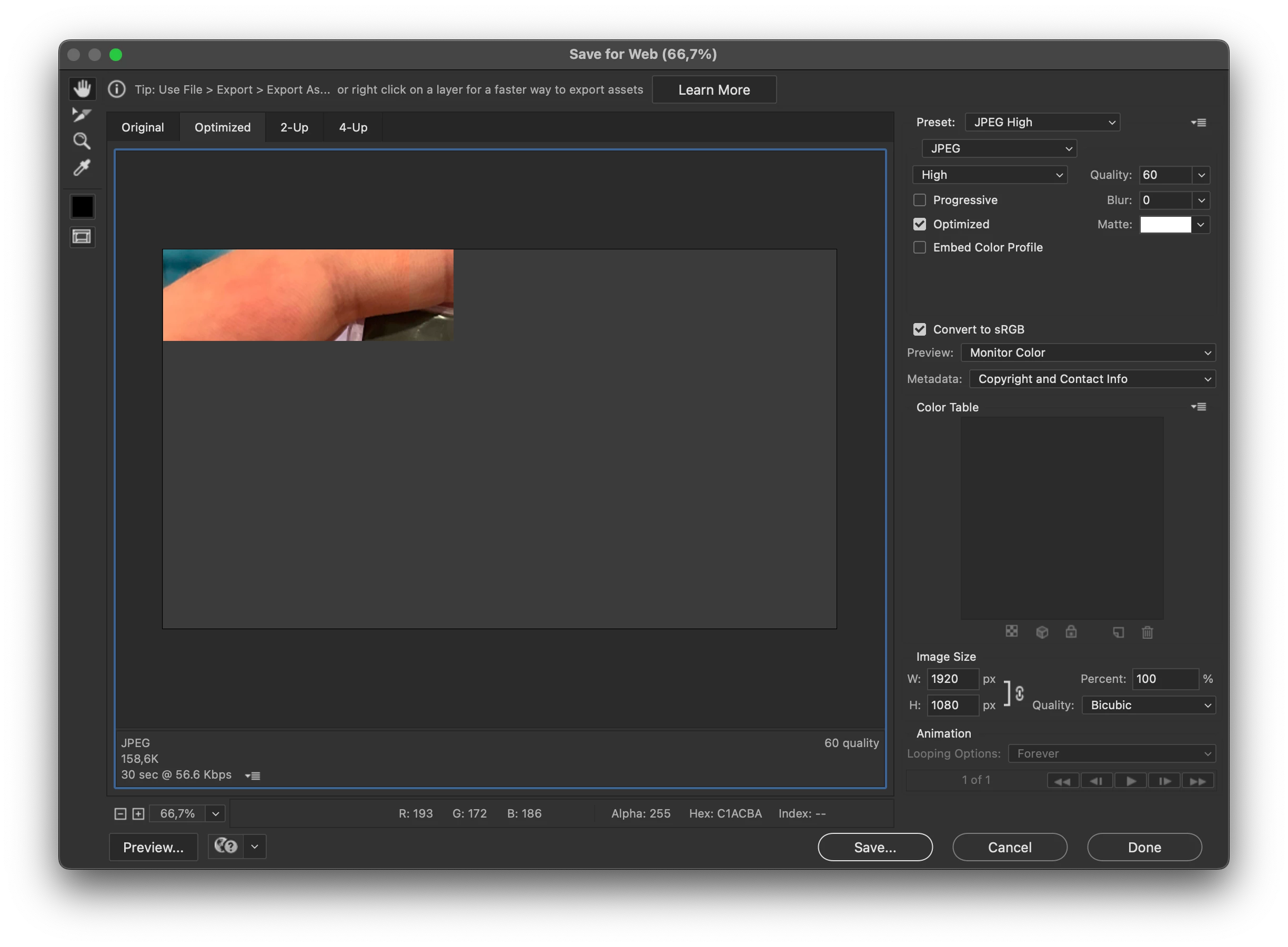This screenshot has width=1288, height=947.
Task: Click the zoom out minus icon
Action: point(120,813)
